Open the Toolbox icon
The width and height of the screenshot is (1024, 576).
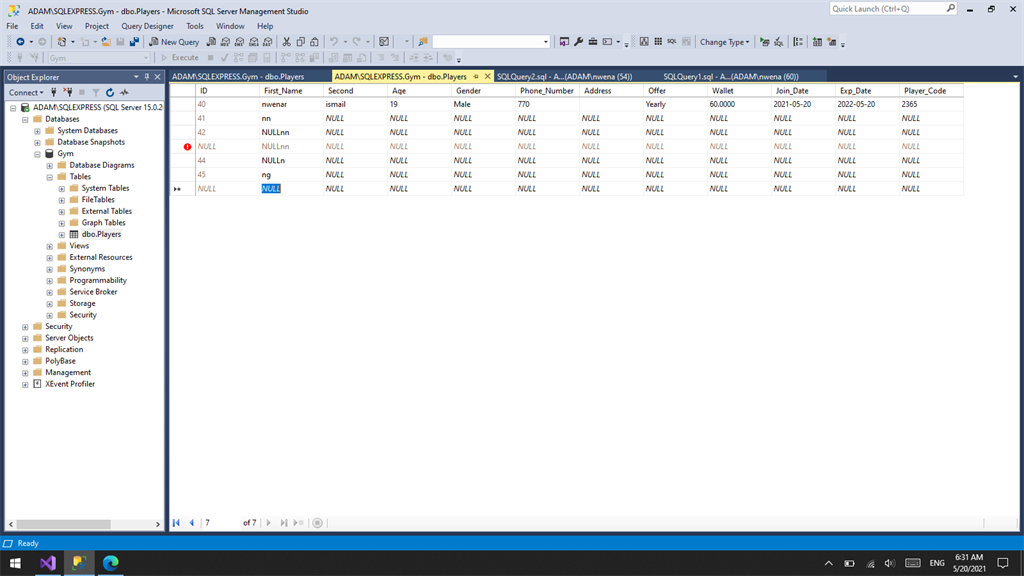[x=593, y=42]
